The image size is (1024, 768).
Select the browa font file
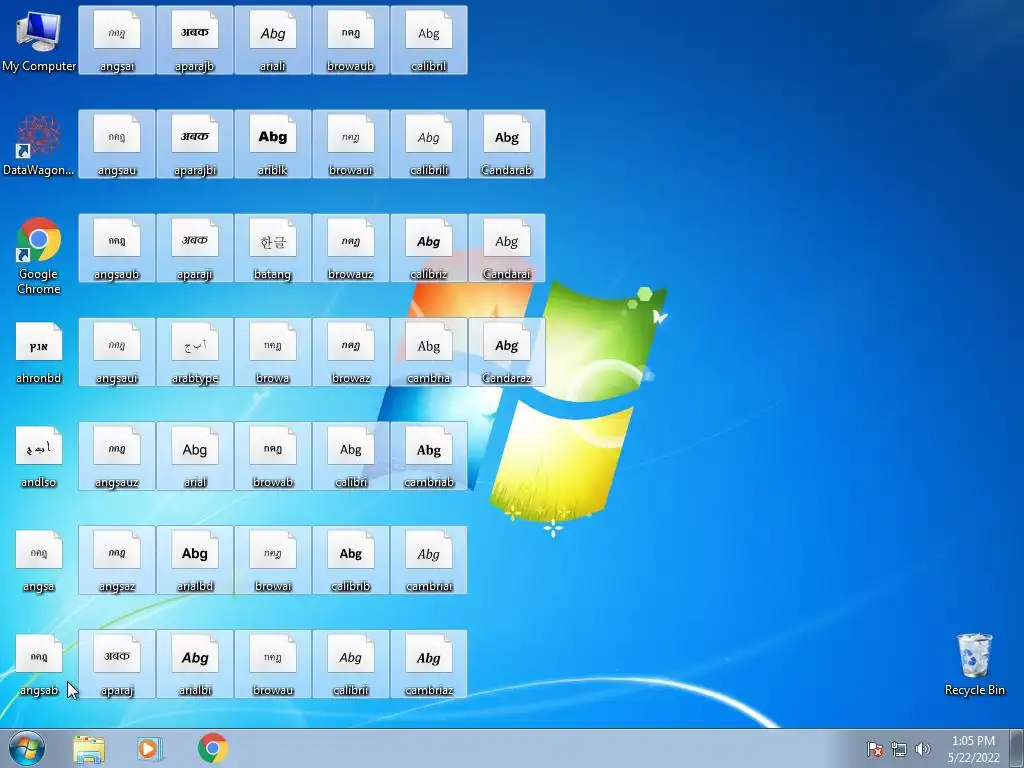(x=273, y=352)
